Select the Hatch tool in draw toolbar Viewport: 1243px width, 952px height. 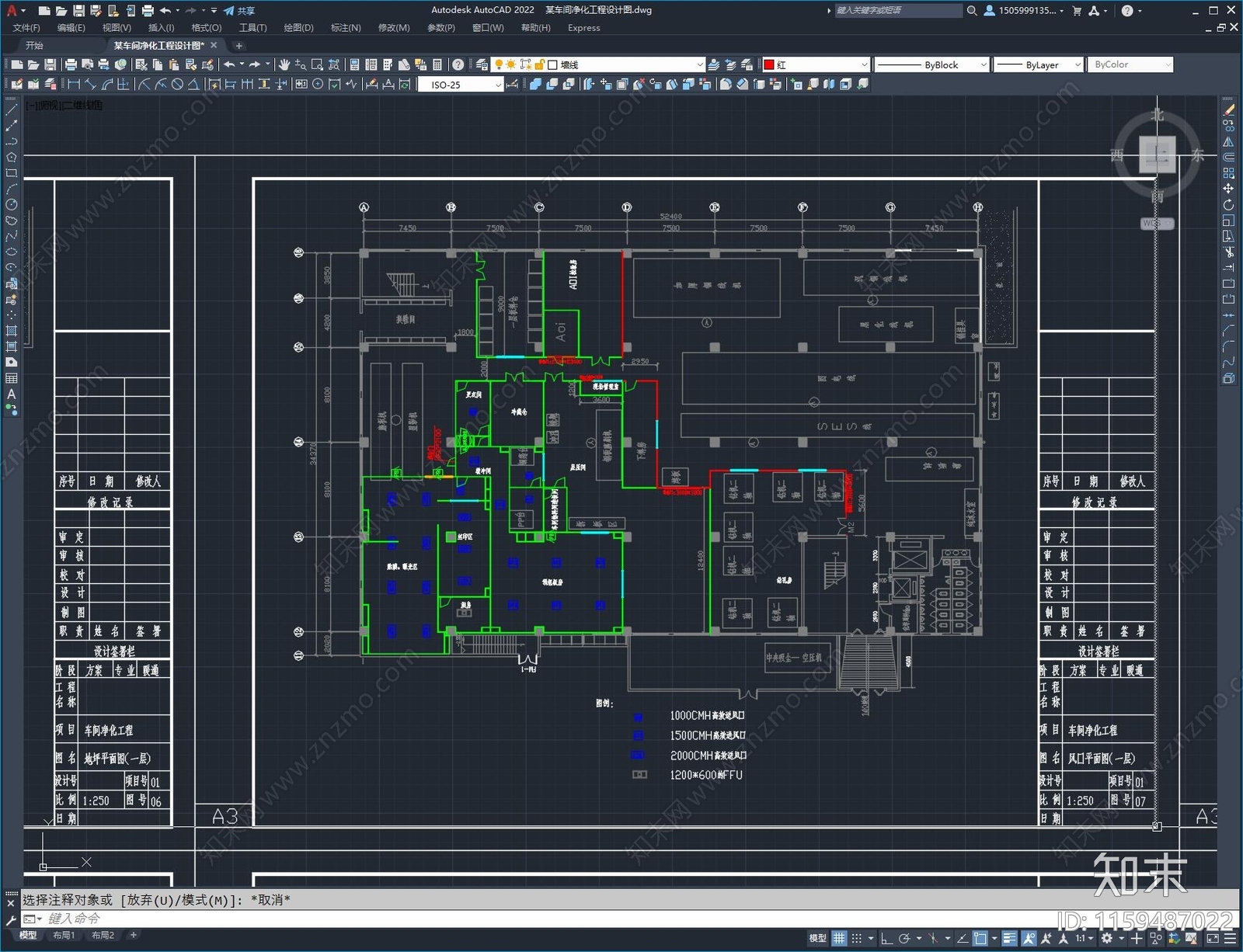pyautogui.click(x=11, y=331)
